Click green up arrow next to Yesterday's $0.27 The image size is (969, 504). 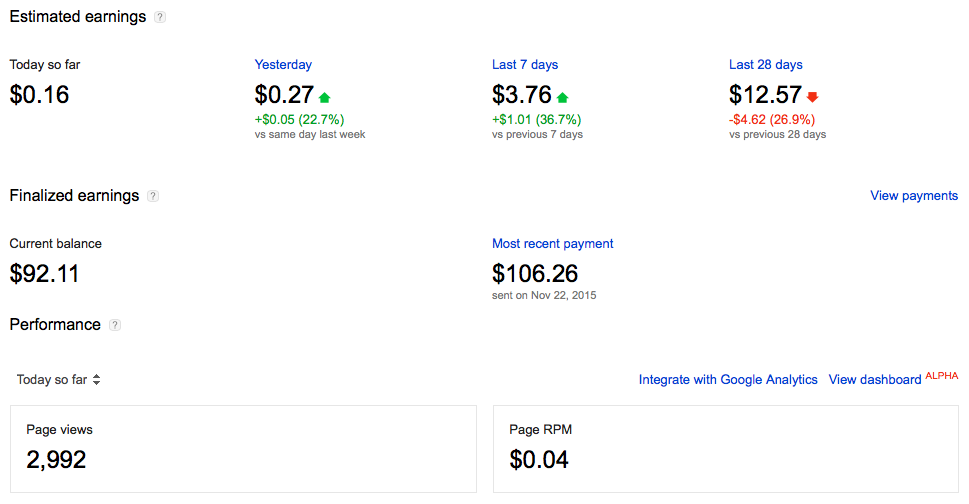click(324, 97)
